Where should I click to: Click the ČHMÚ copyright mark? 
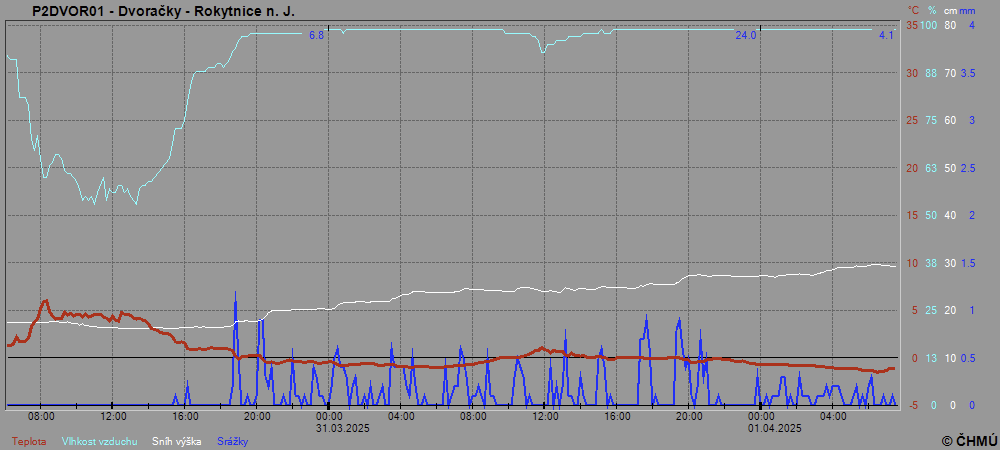tap(969, 440)
